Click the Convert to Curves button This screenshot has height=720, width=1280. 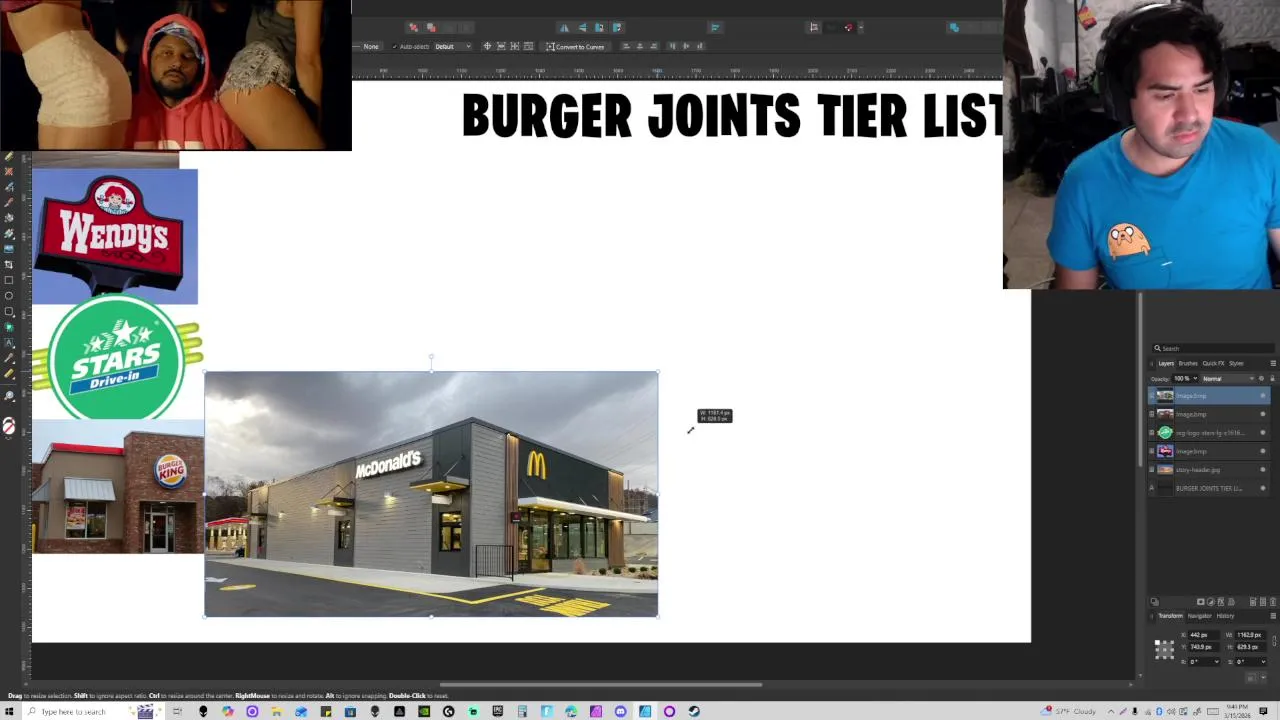575,47
